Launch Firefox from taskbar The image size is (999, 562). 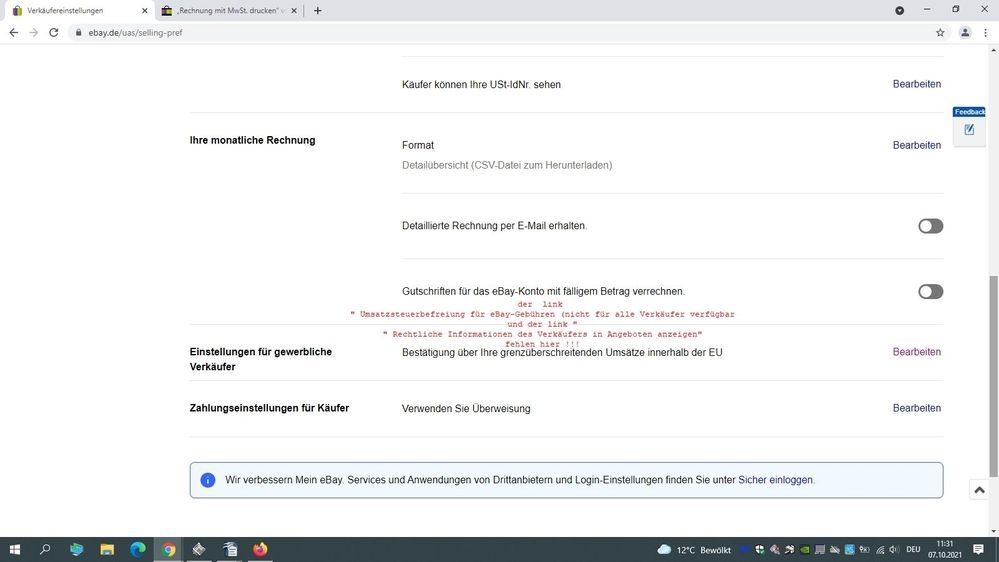[x=260, y=549]
